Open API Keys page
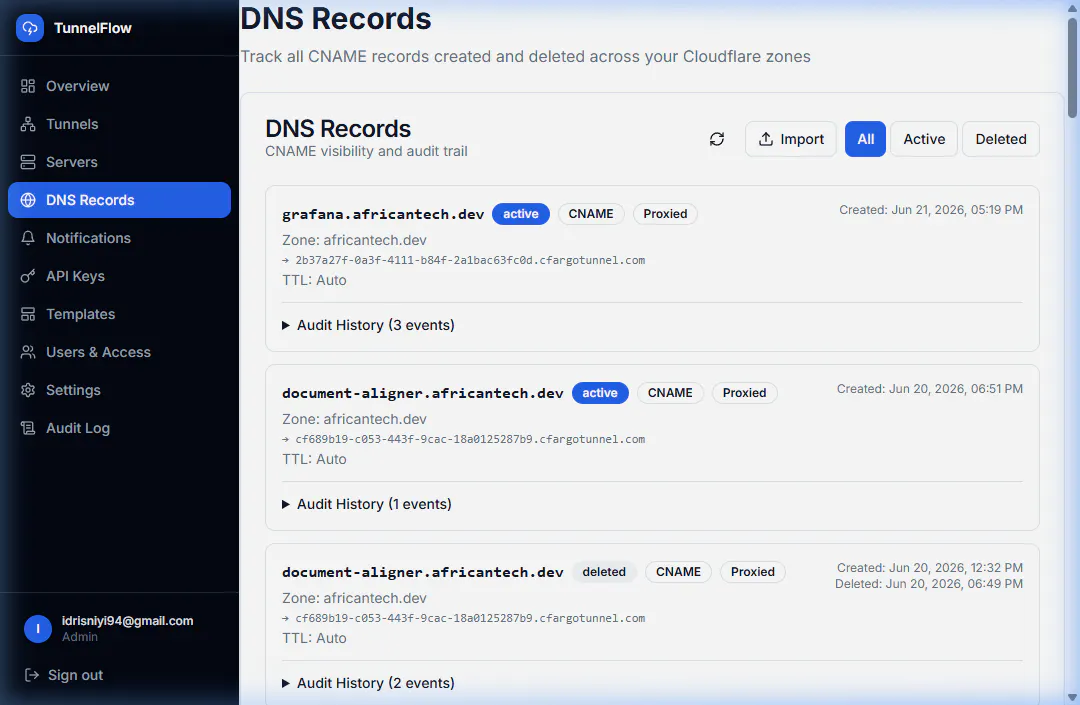 tap(119, 276)
